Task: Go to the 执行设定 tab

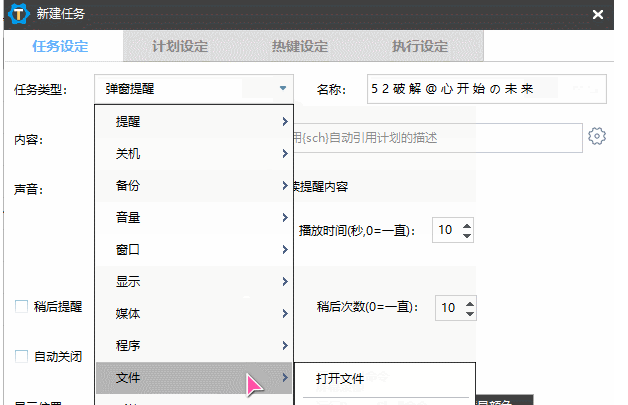Action: [420, 47]
